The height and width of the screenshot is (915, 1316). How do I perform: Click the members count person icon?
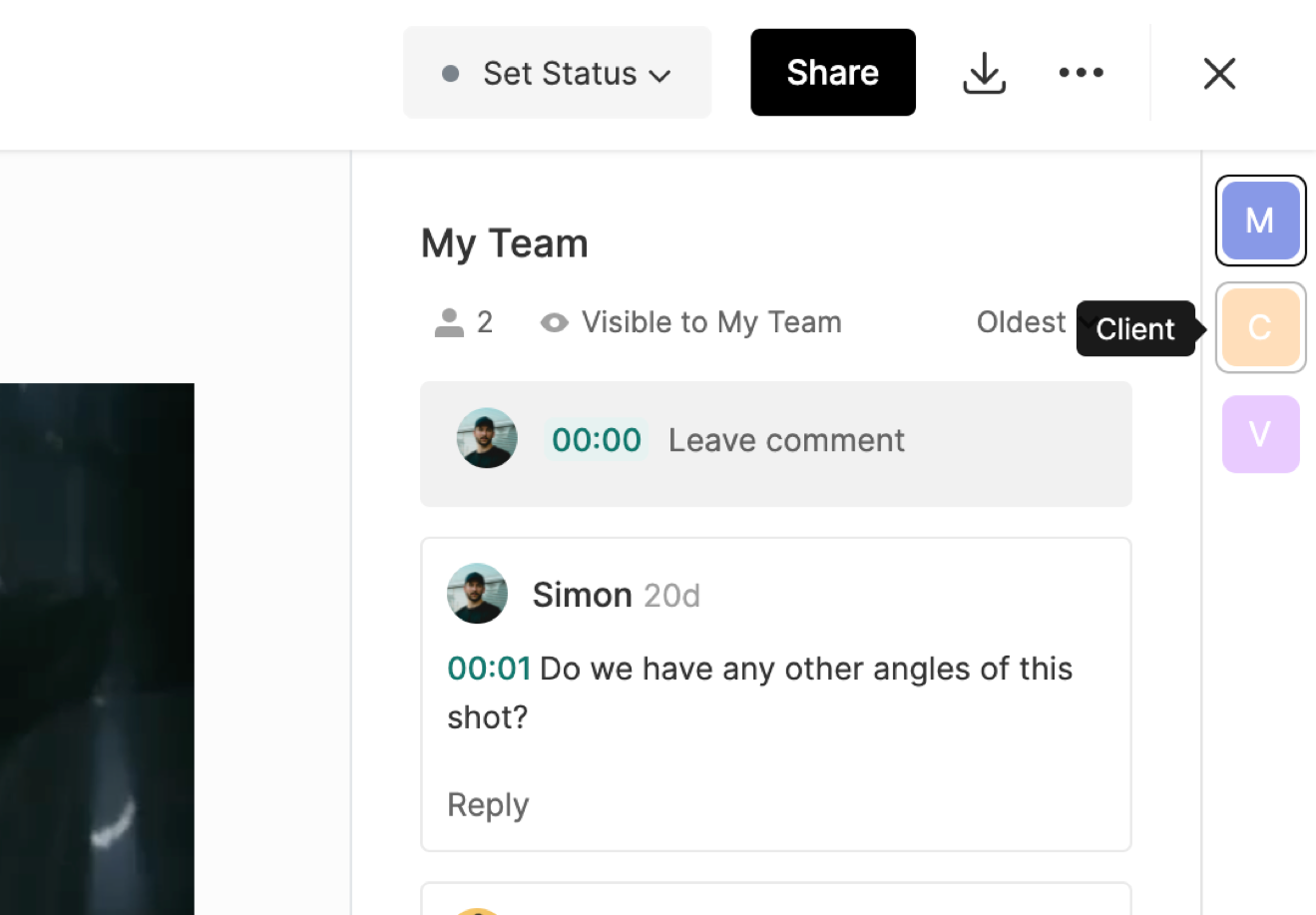[x=449, y=322]
